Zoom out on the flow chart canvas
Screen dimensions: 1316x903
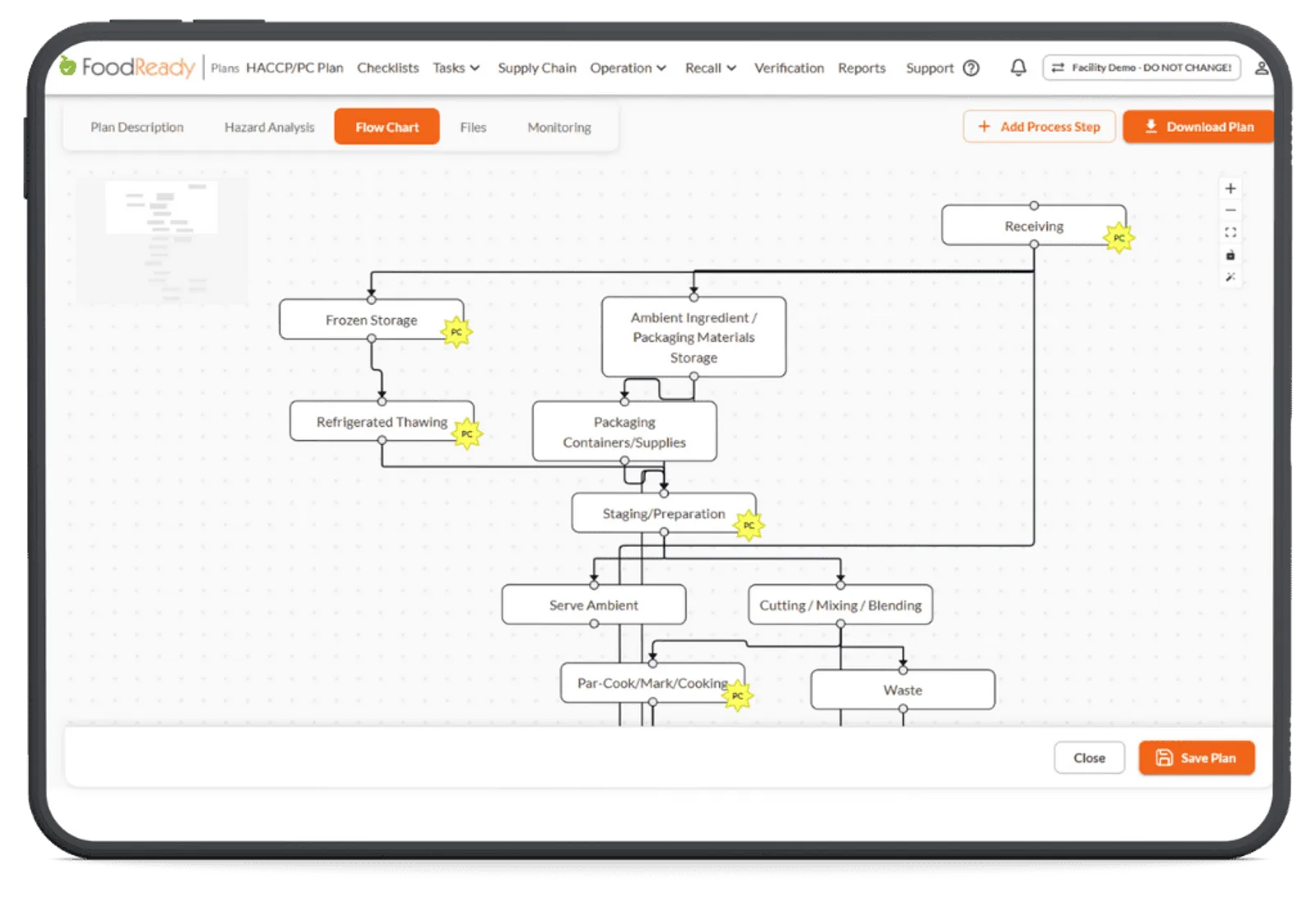coord(1230,211)
